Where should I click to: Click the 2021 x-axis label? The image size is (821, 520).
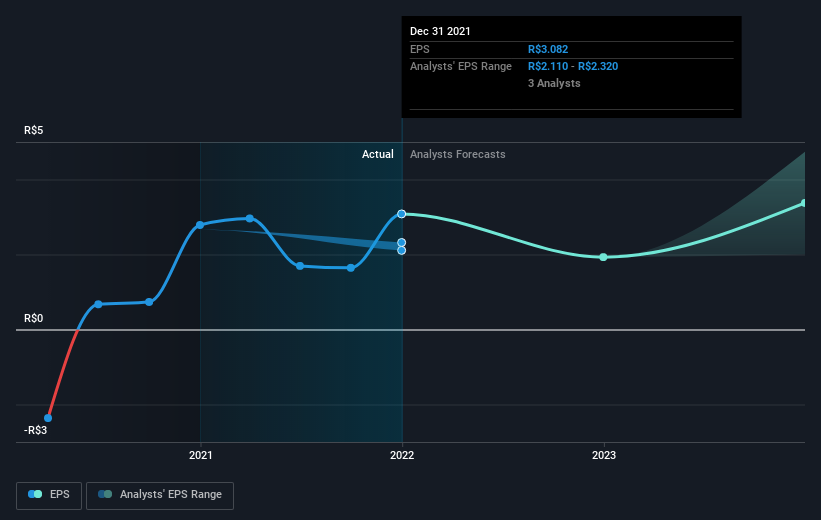(x=201, y=455)
